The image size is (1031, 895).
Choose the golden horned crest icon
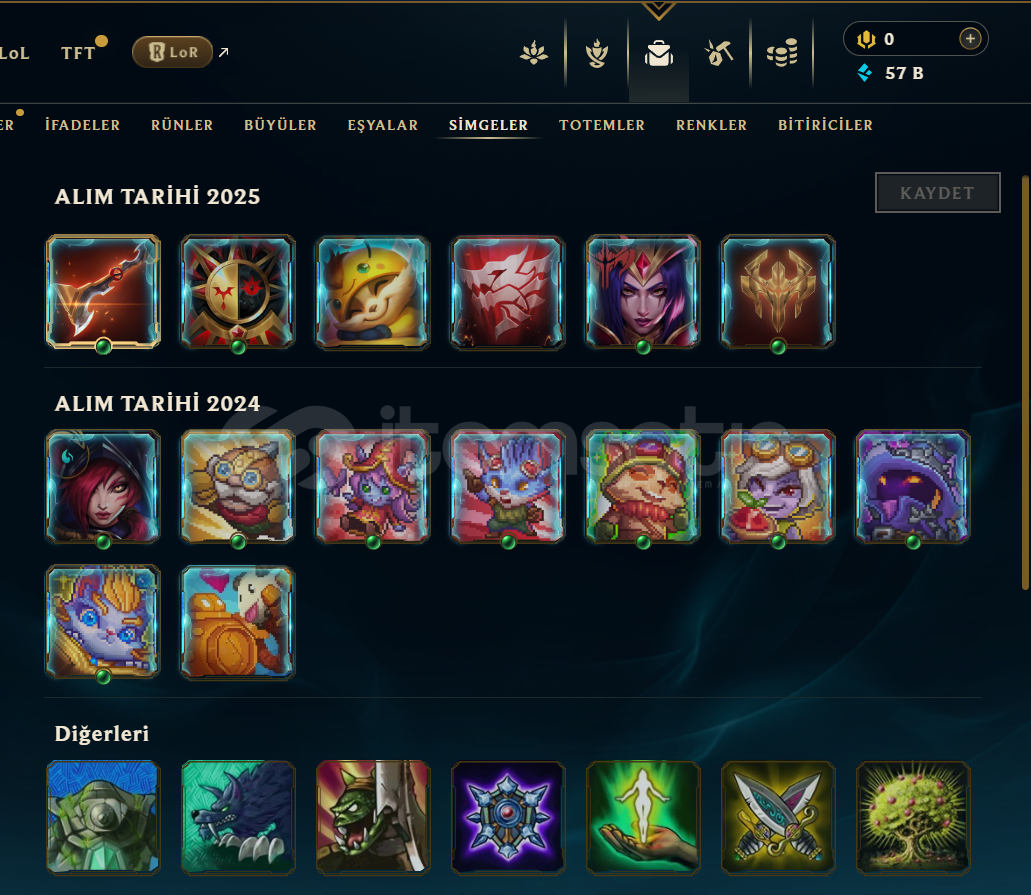pyautogui.click(x=778, y=292)
